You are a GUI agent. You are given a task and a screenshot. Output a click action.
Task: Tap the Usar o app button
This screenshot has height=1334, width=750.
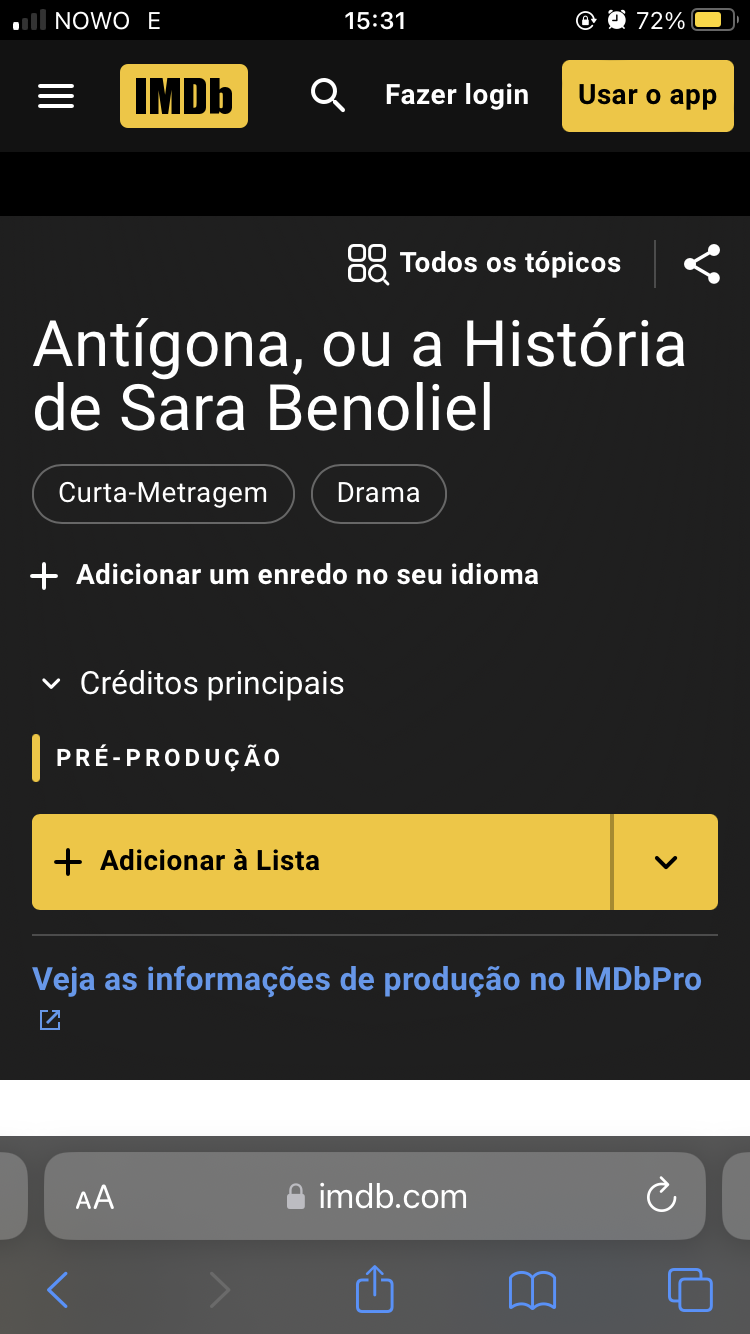(x=648, y=96)
